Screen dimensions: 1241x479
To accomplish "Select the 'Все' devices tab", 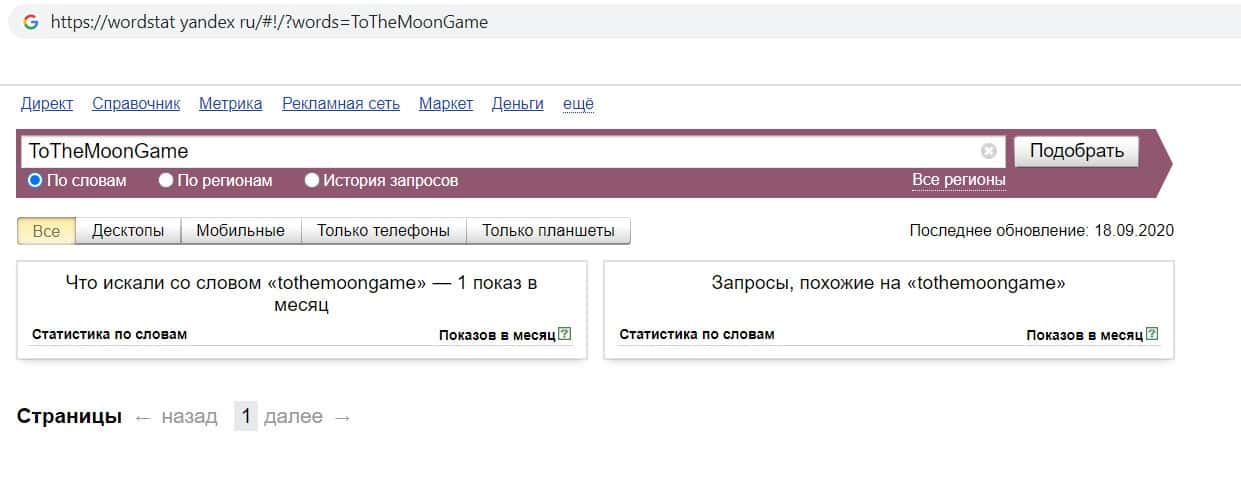I will tap(47, 231).
